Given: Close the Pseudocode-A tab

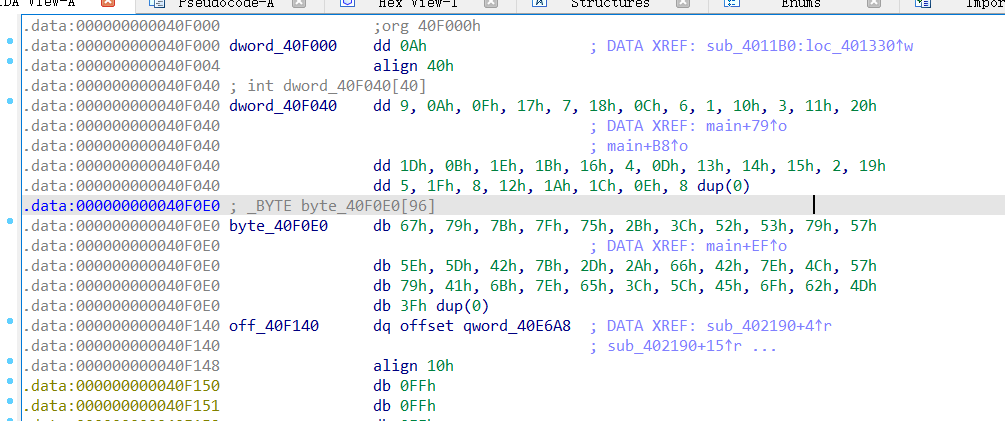Looking at the screenshot, I should click(x=299, y=4).
